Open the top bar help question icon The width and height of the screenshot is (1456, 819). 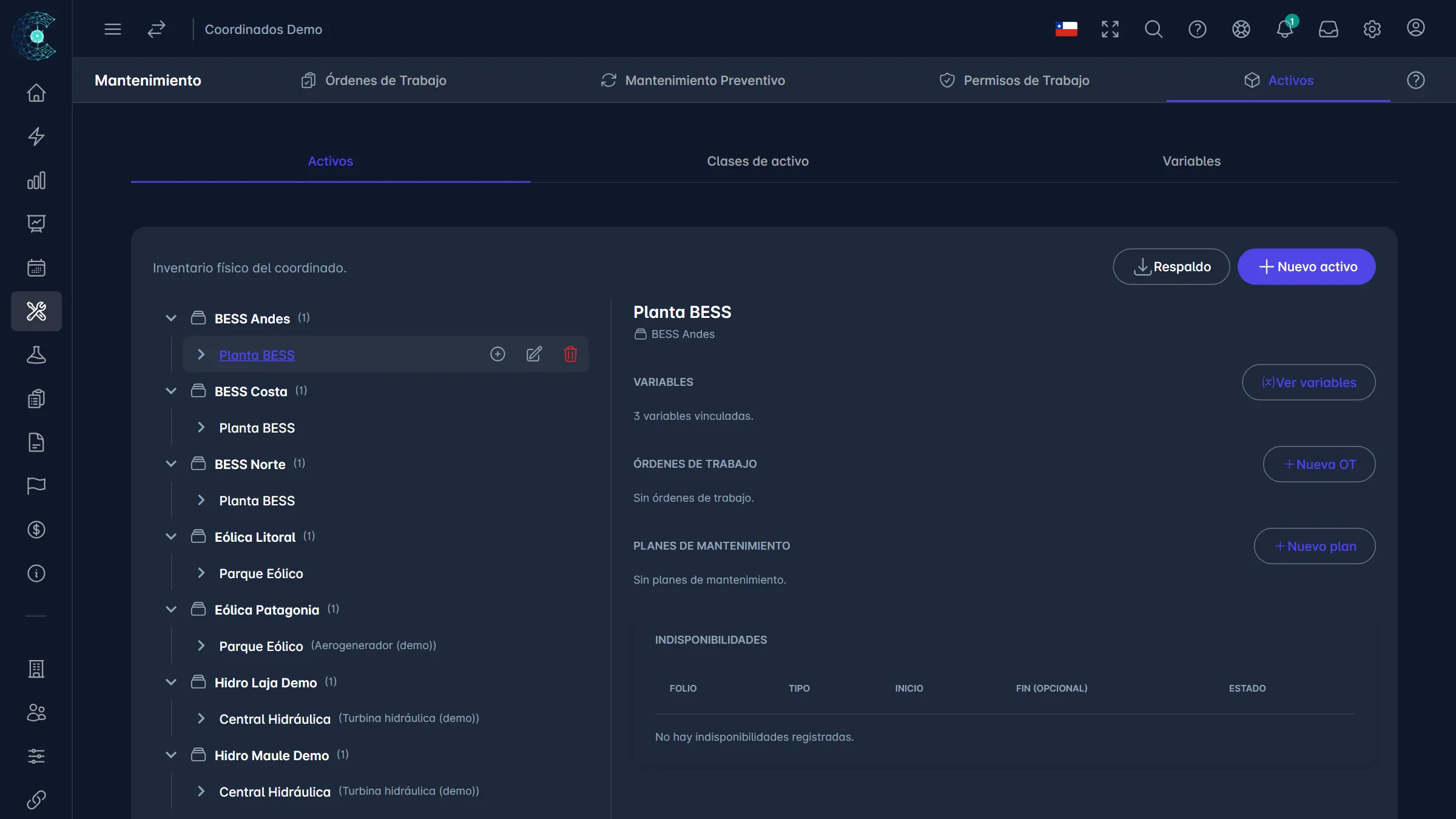[x=1198, y=29]
